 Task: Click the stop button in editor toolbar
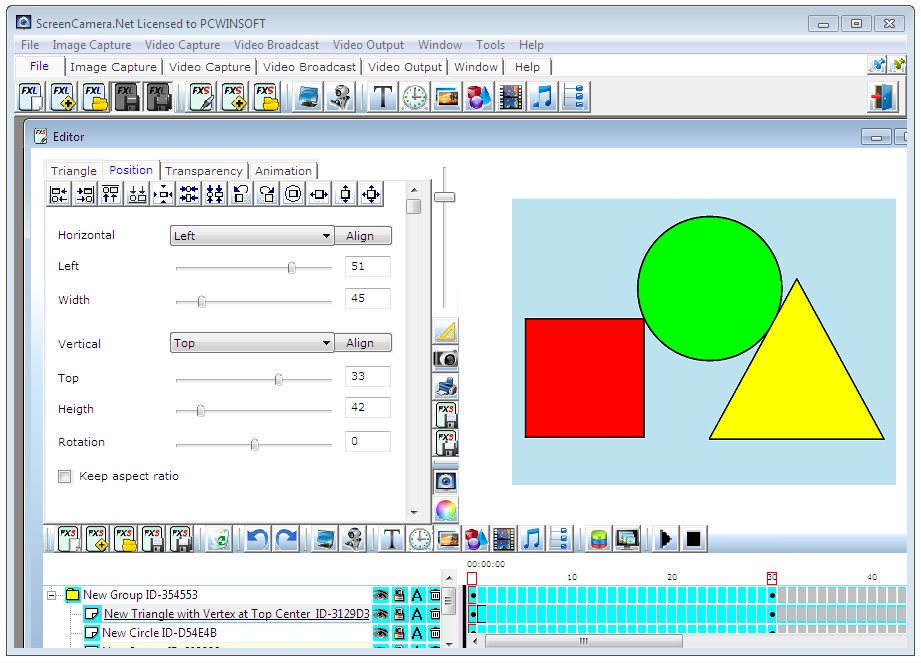(694, 539)
